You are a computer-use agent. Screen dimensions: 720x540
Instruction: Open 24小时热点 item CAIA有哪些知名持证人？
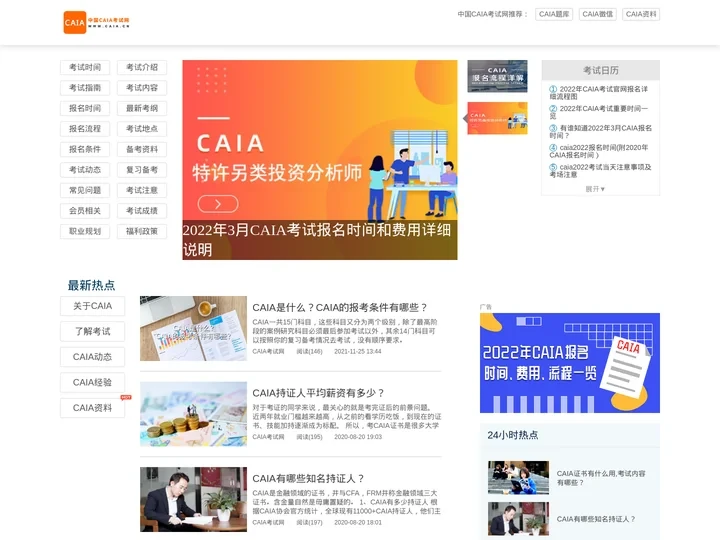[596, 519]
